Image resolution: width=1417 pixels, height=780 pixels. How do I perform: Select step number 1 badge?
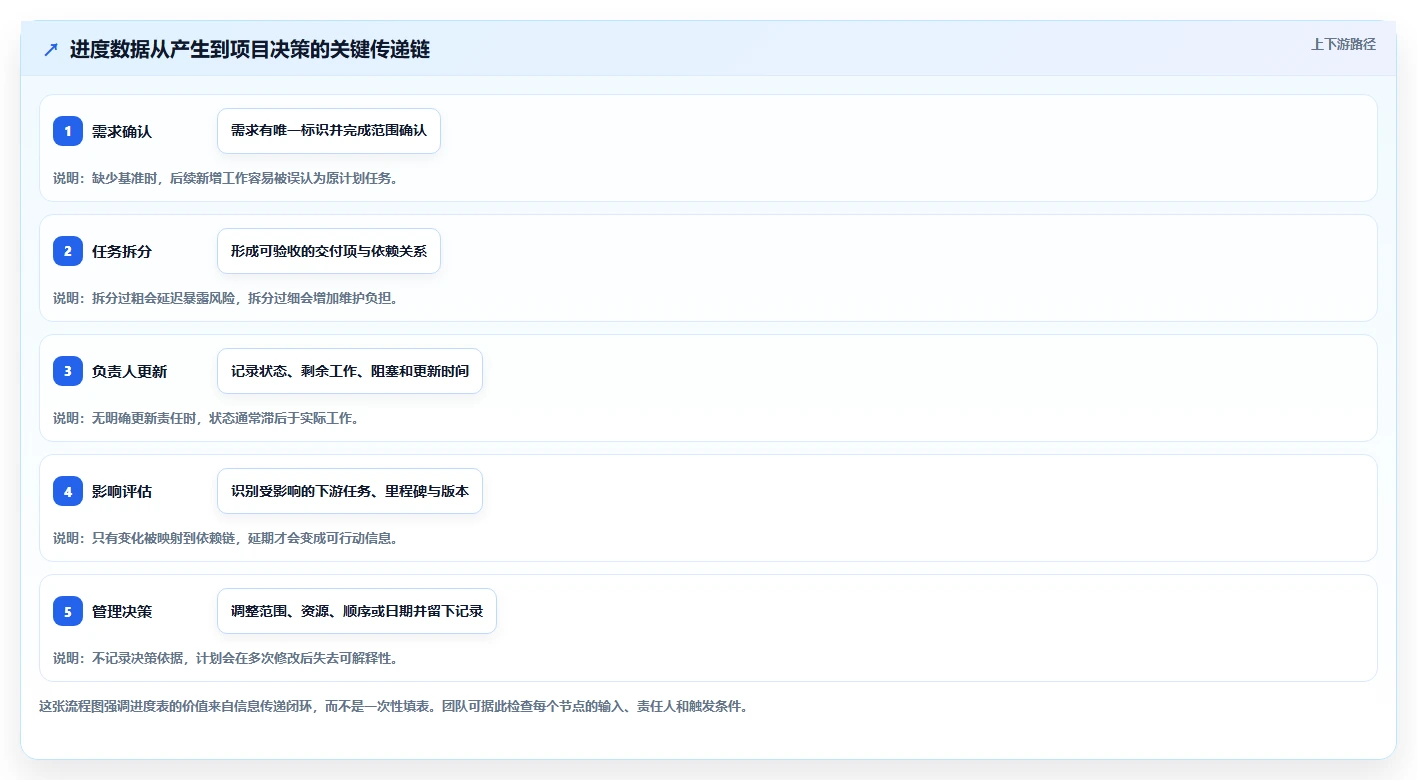pos(68,131)
